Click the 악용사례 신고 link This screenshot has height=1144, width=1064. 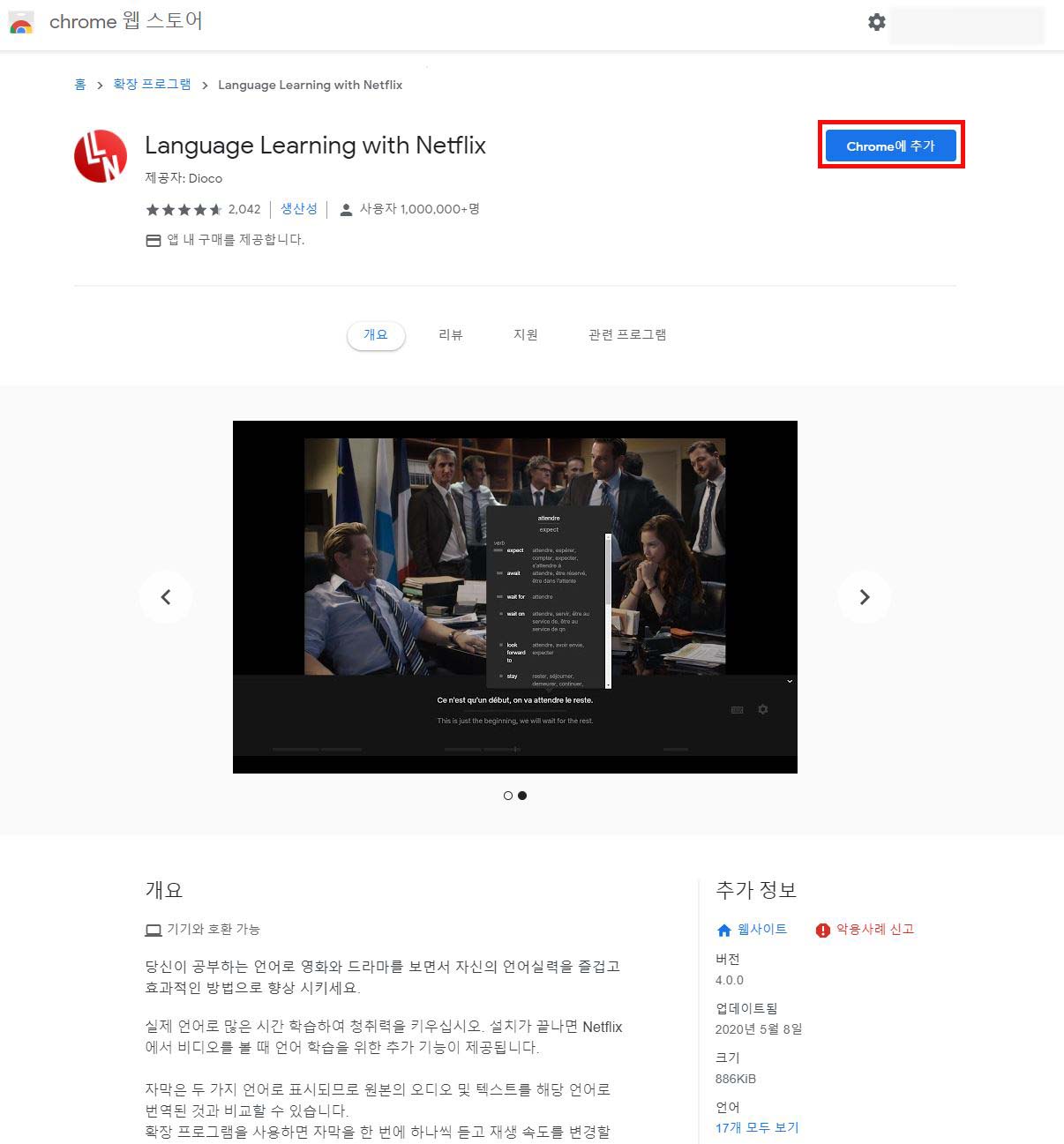click(875, 930)
